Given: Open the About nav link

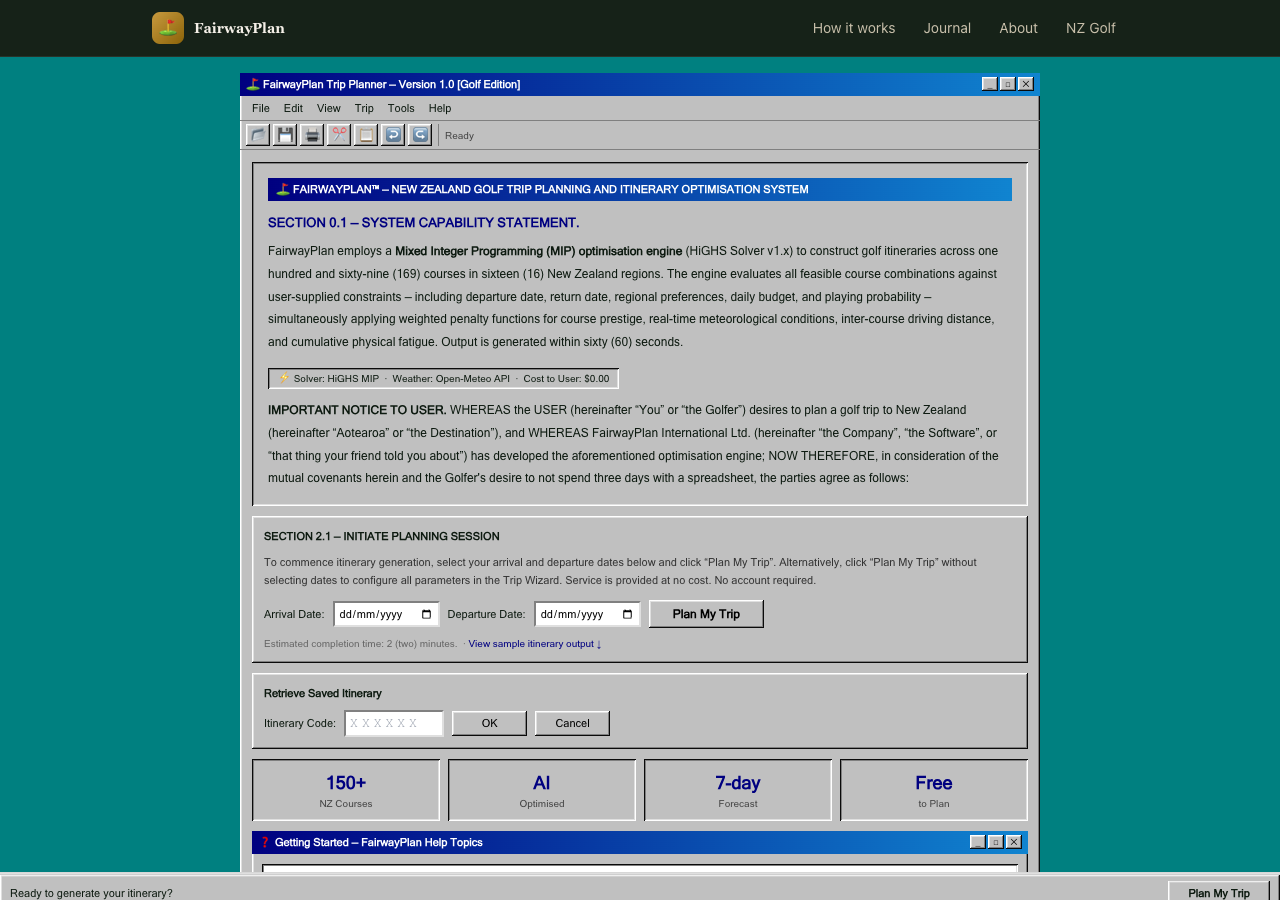Looking at the screenshot, I should tap(1018, 28).
